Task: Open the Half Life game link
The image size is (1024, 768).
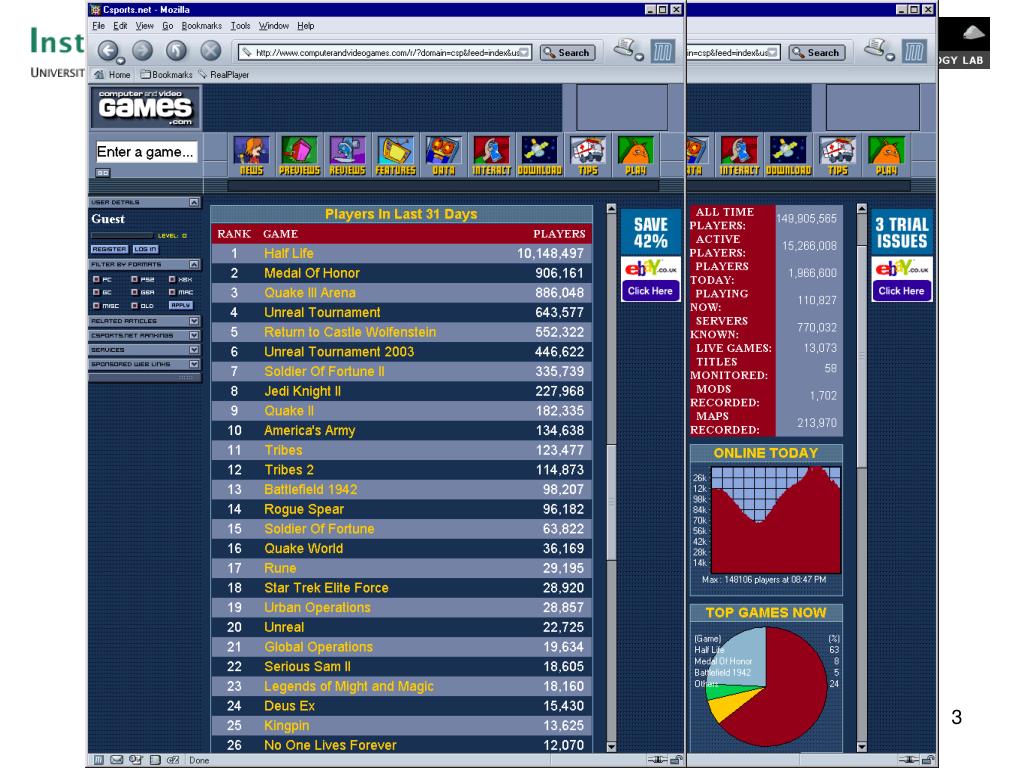Action: [289, 253]
